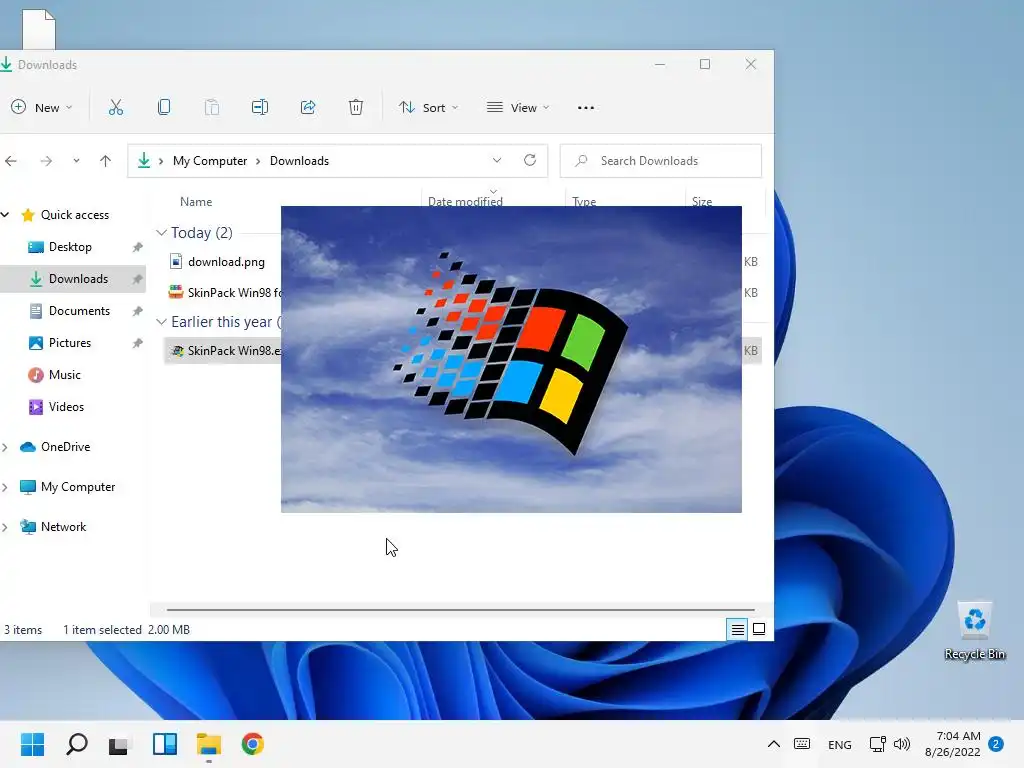This screenshot has width=1024, height=768.
Task: Open the touch keyboard tray icon
Action: click(802, 744)
